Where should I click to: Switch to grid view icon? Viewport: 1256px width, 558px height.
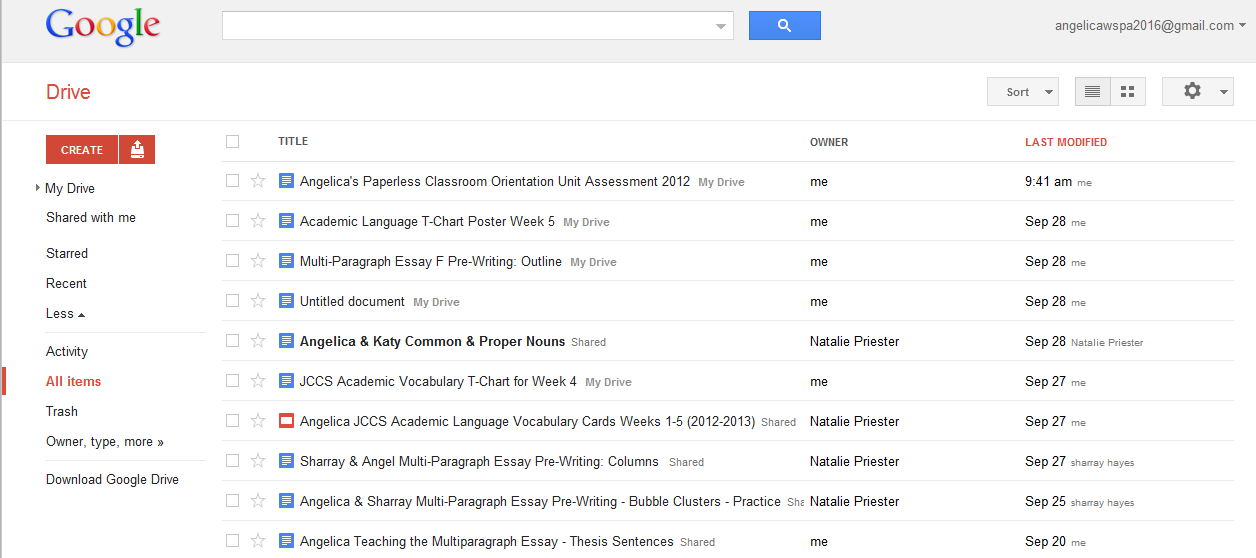point(1128,92)
